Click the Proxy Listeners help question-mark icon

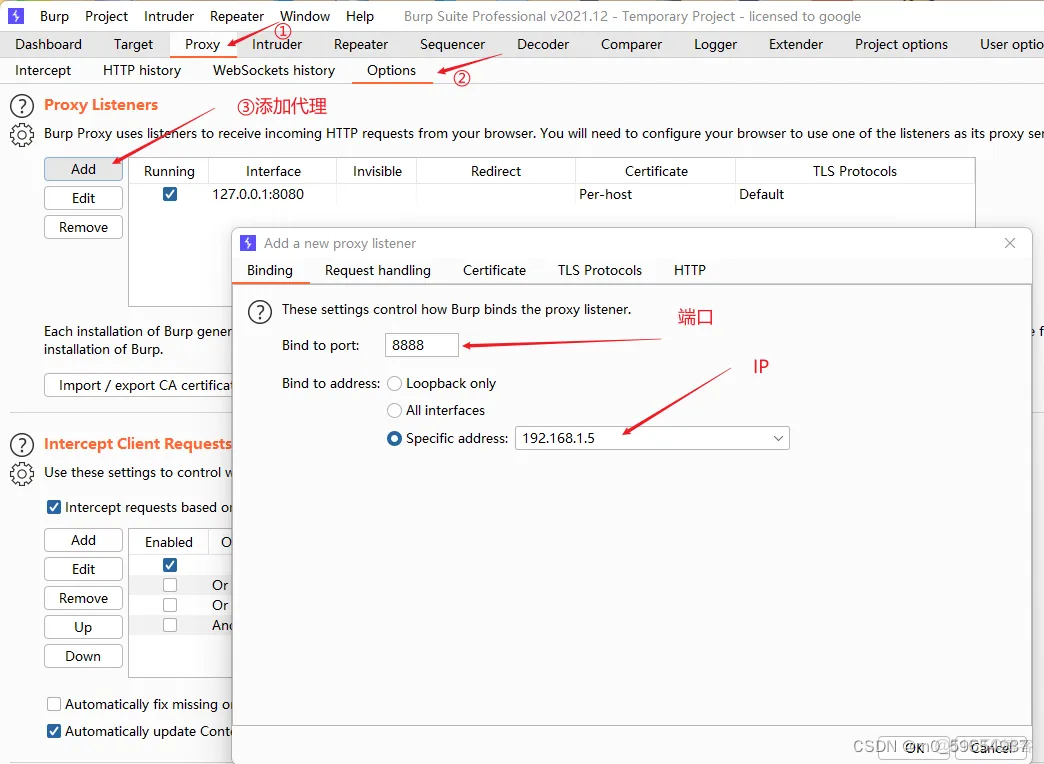[21, 106]
